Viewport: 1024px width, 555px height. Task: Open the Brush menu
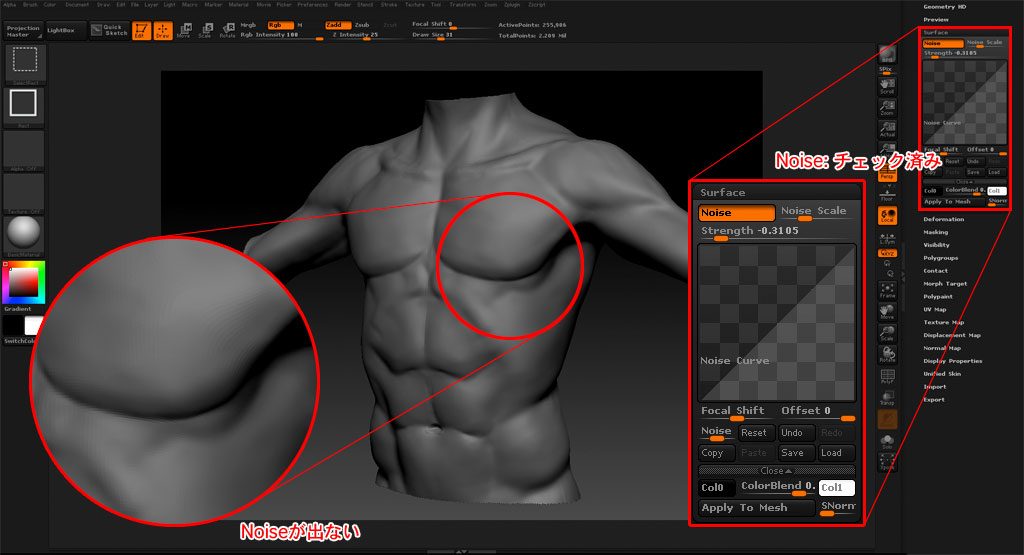click(x=30, y=5)
